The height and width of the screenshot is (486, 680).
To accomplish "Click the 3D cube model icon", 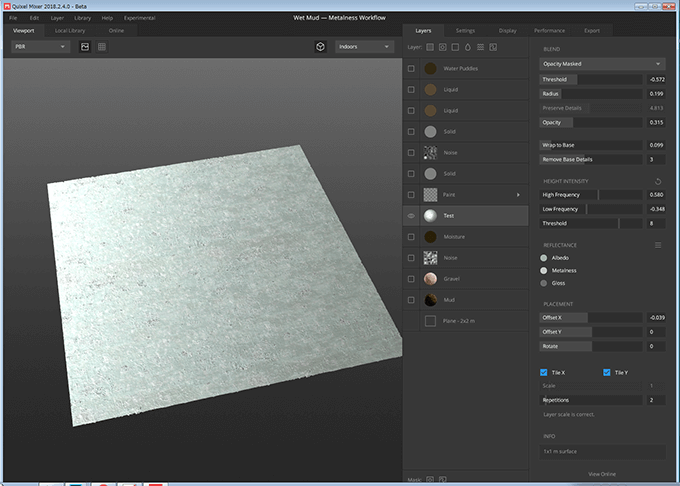I will coord(320,47).
